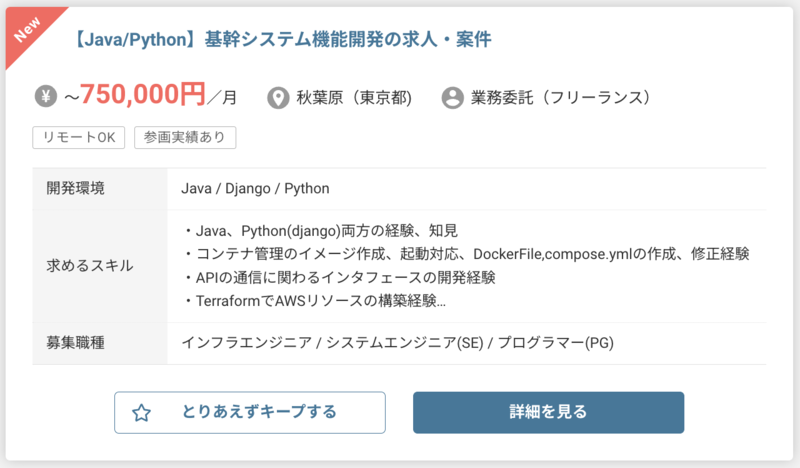
Task: Select the リモートOK tag
Action: (x=80, y=137)
